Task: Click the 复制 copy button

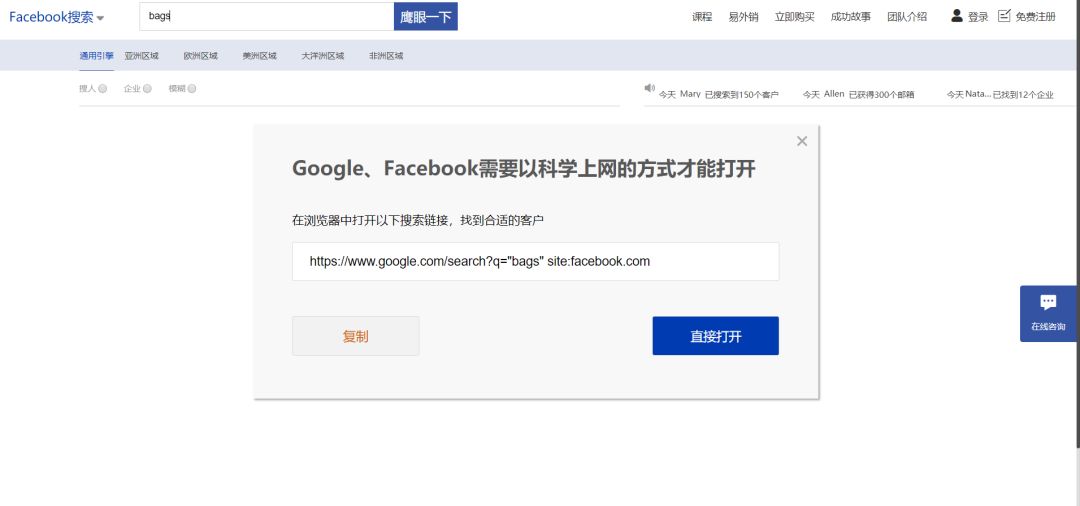Action: 355,336
